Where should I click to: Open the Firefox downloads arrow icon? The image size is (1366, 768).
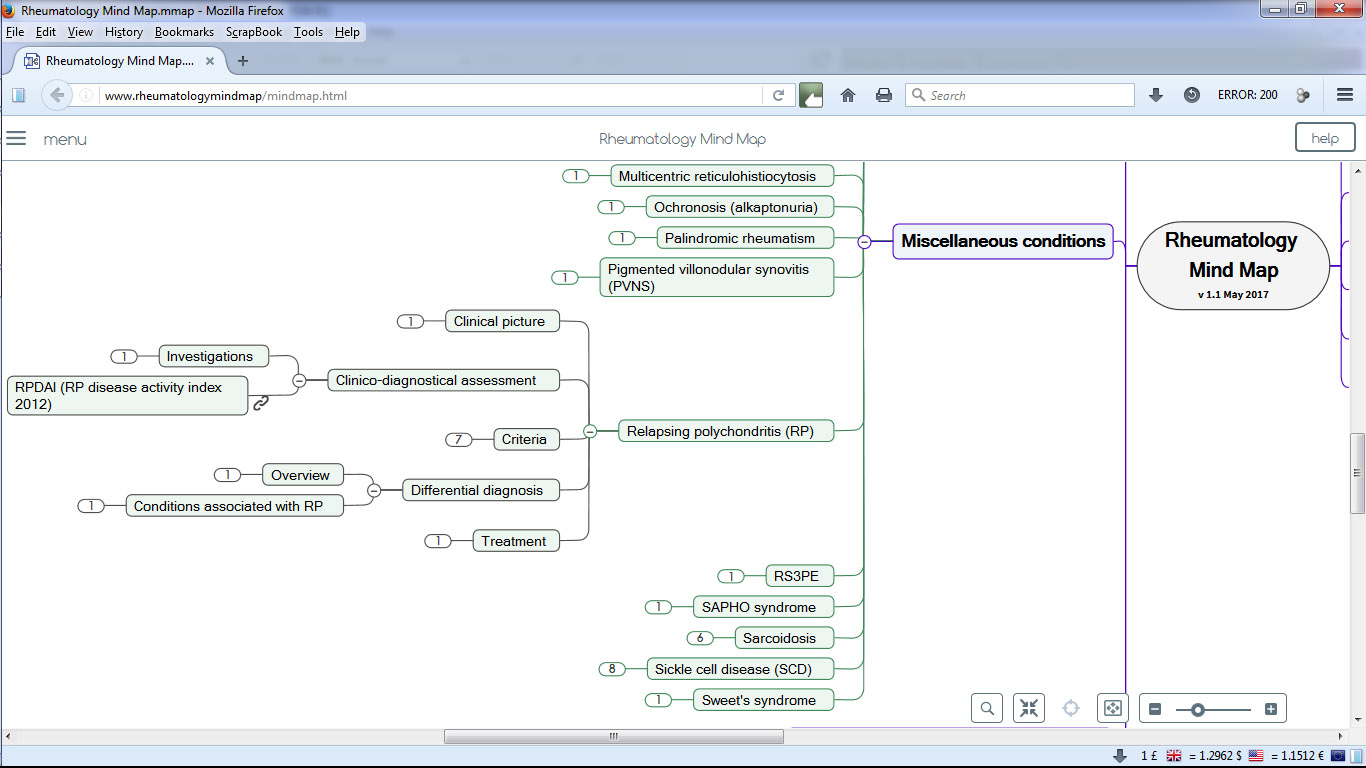[x=1156, y=95]
